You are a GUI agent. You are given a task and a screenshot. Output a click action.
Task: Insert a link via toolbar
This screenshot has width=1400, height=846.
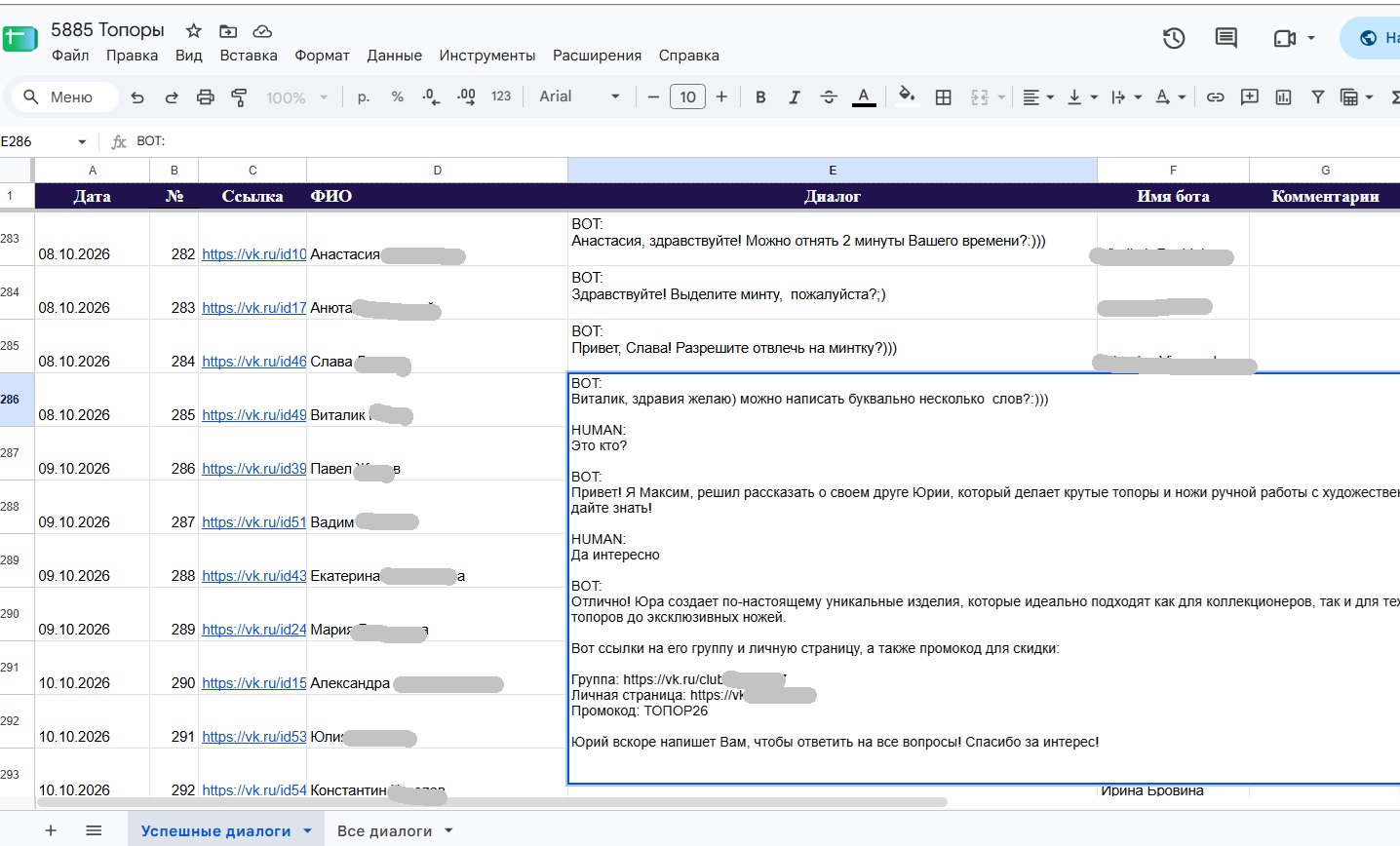(x=1215, y=97)
